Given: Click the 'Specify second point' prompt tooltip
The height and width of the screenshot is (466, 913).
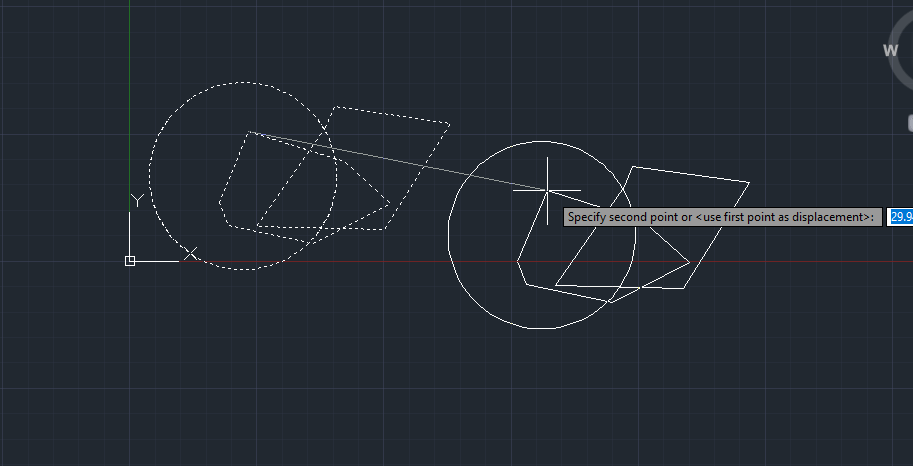Looking at the screenshot, I should [x=722, y=217].
